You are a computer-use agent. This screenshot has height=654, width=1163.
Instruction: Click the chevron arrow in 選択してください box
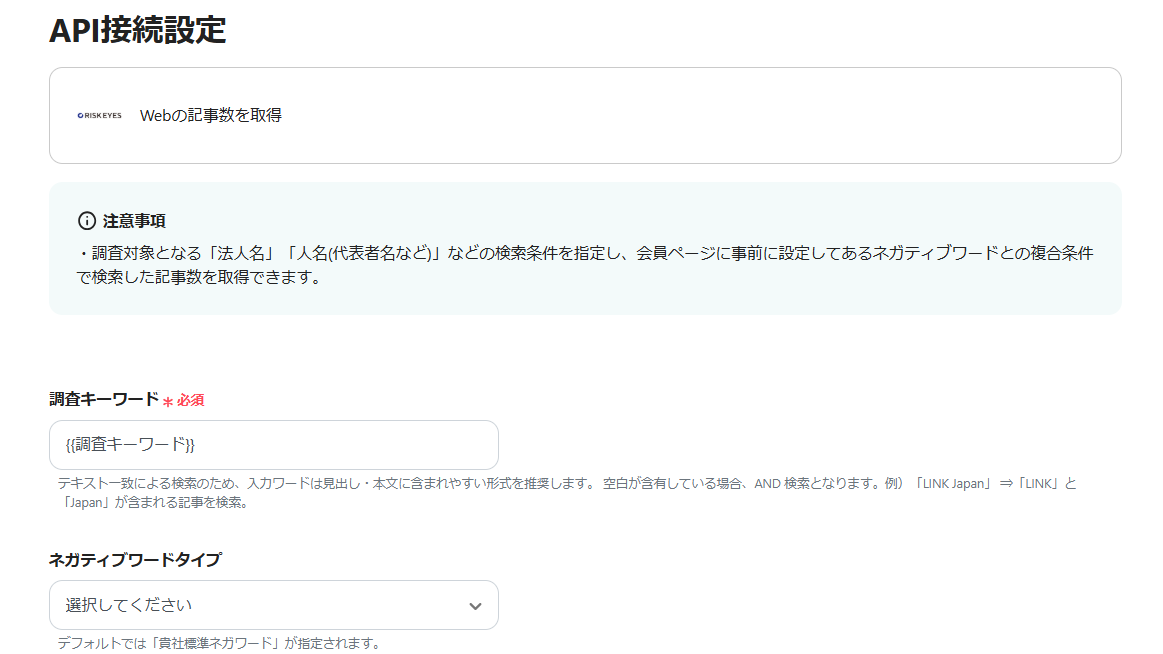(x=475, y=606)
